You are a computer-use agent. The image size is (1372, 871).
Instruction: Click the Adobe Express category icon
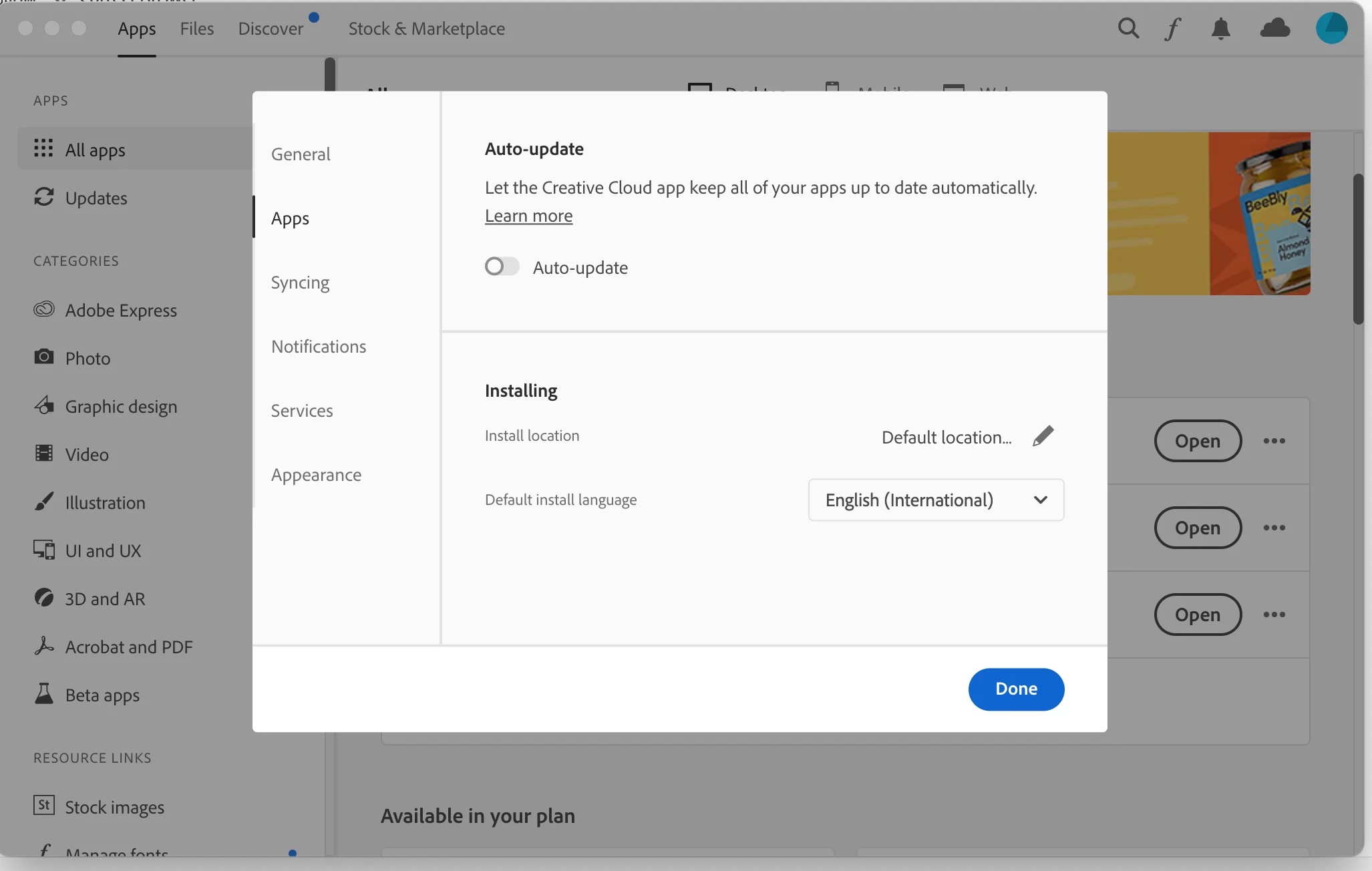44,310
